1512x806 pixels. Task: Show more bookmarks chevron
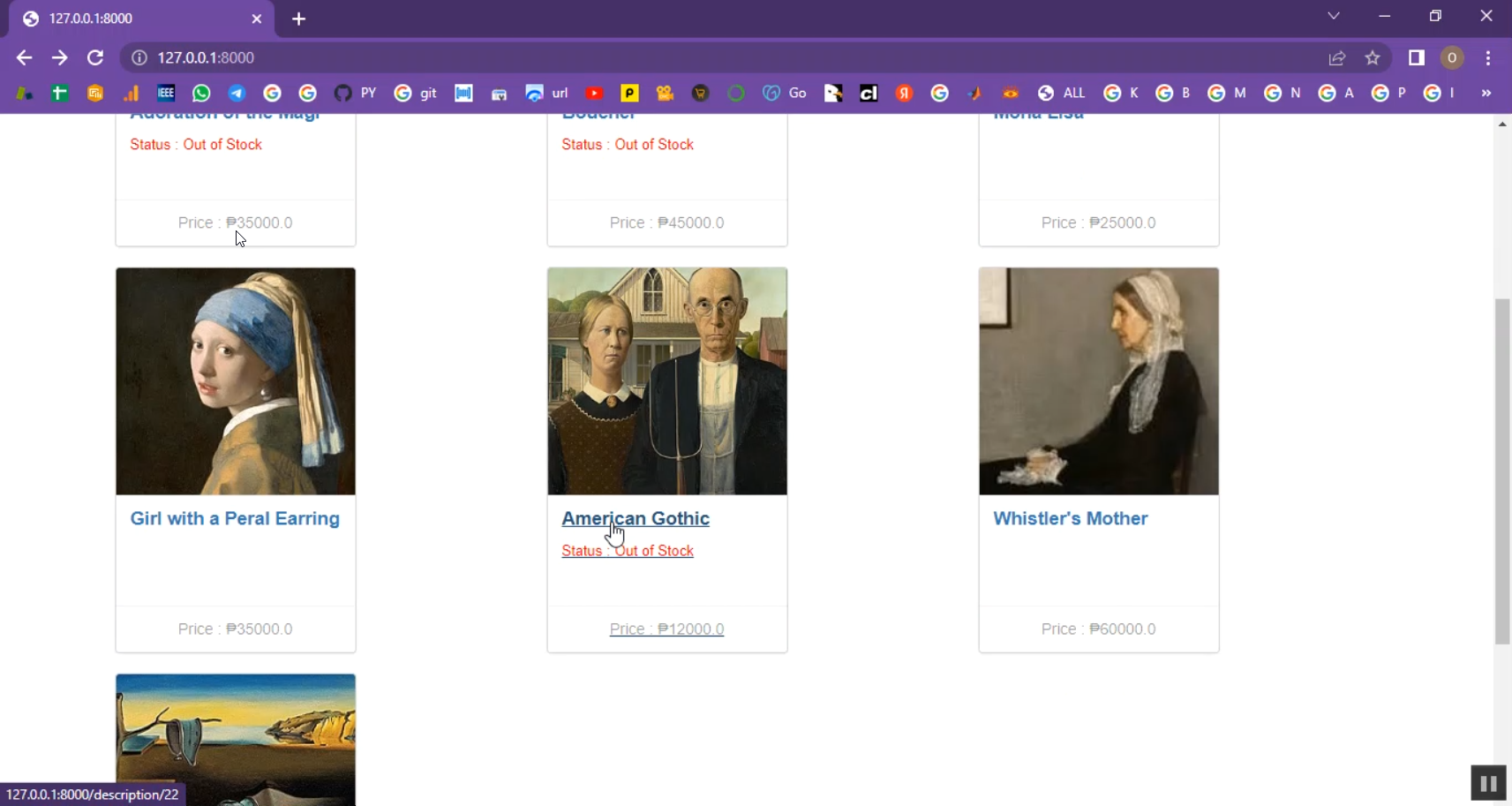1486,93
